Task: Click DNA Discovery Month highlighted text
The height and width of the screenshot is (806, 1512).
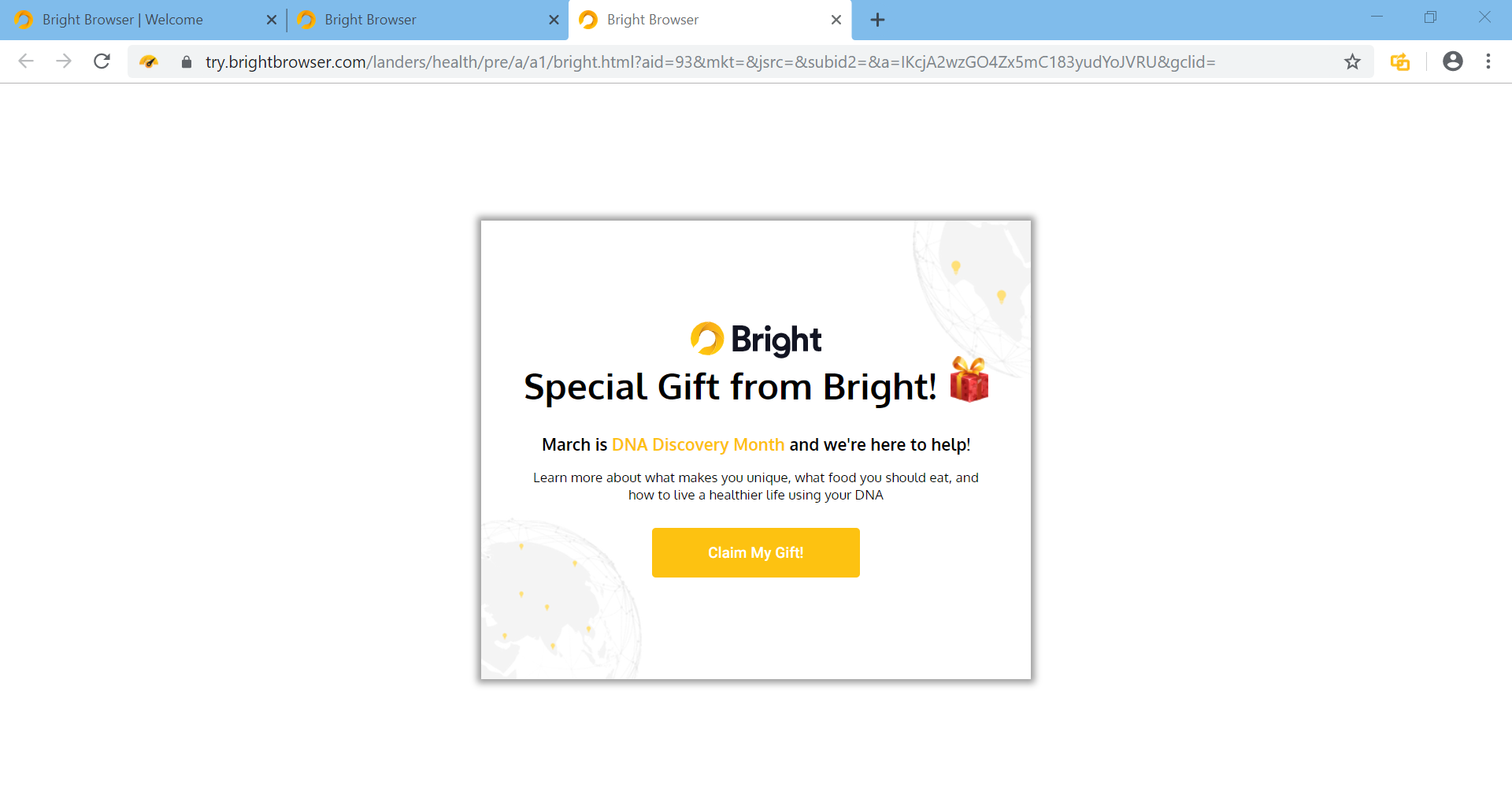Action: tap(698, 444)
